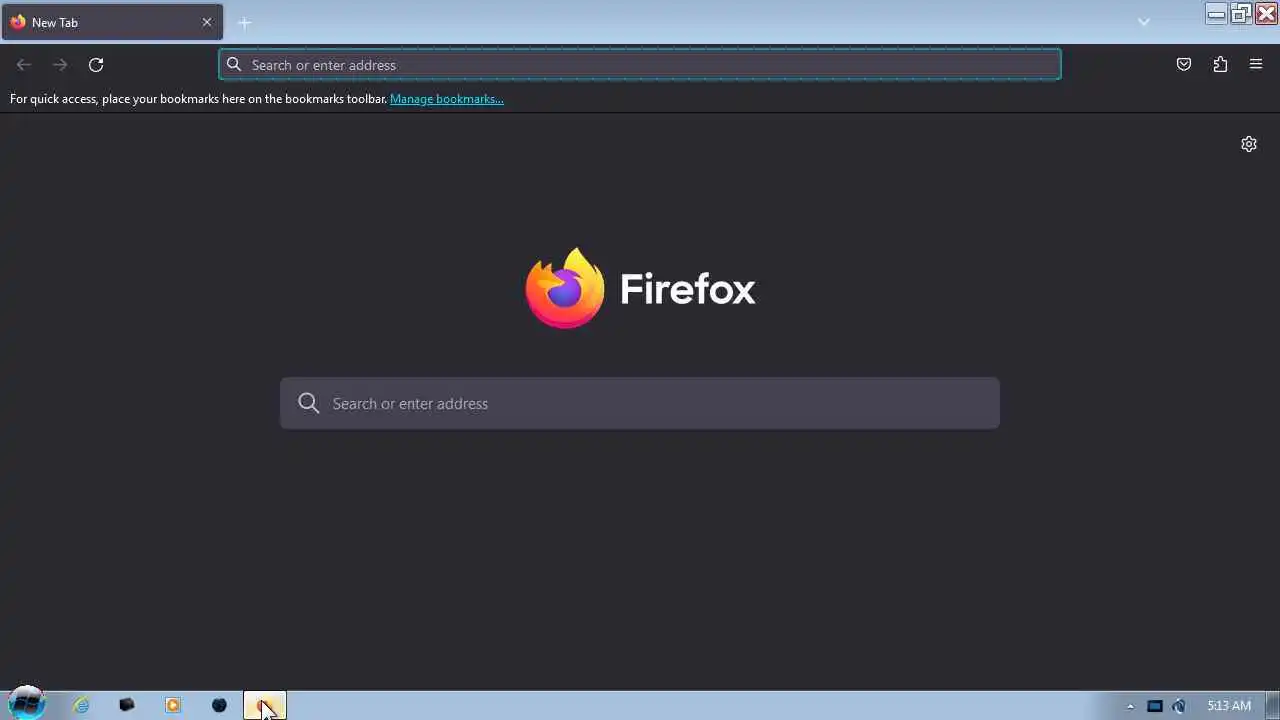Open the volume tray icon
Viewport: 1280px width, 720px height.
pos(1179,706)
